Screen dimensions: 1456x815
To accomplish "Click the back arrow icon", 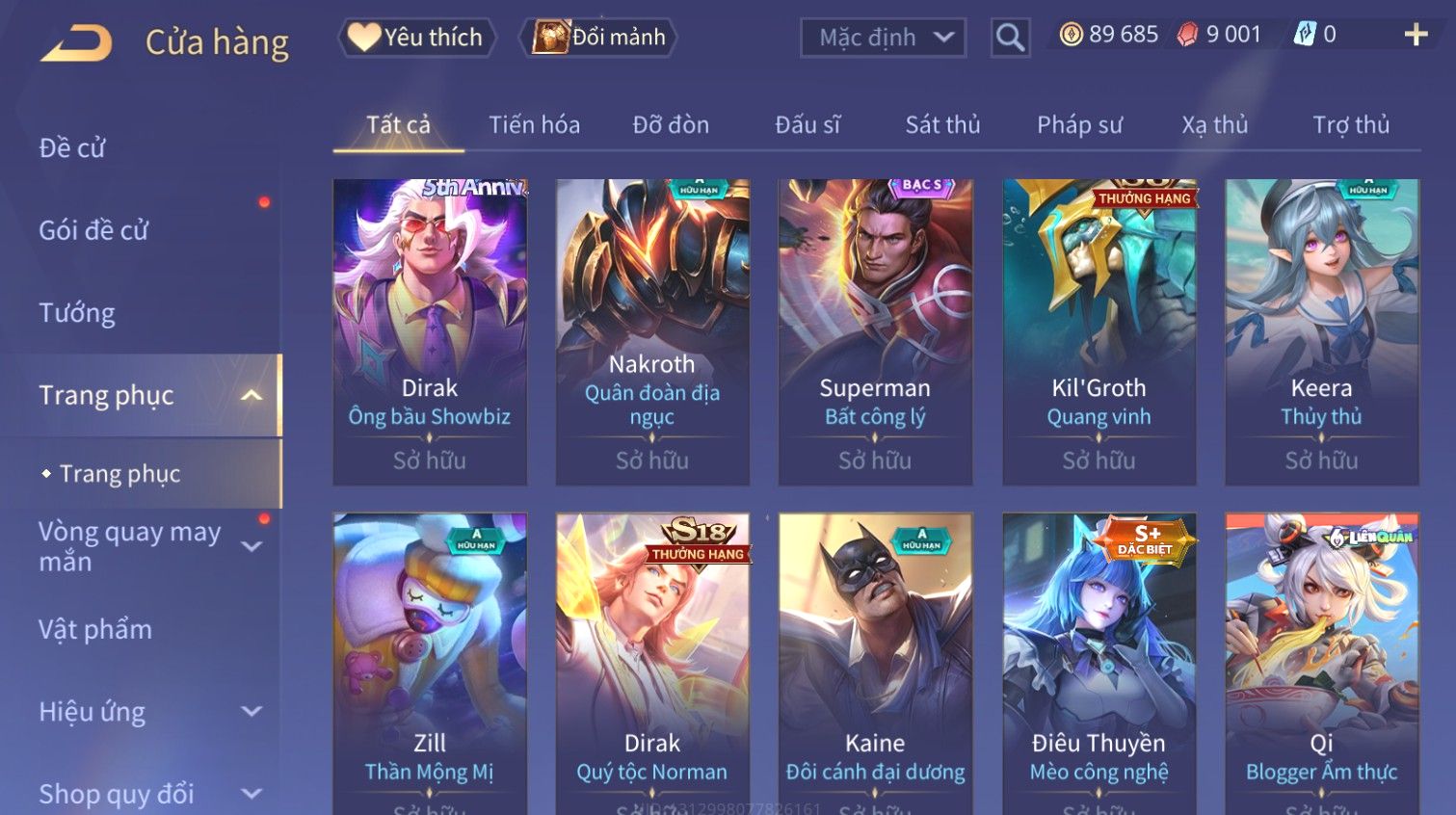I will 76,42.
